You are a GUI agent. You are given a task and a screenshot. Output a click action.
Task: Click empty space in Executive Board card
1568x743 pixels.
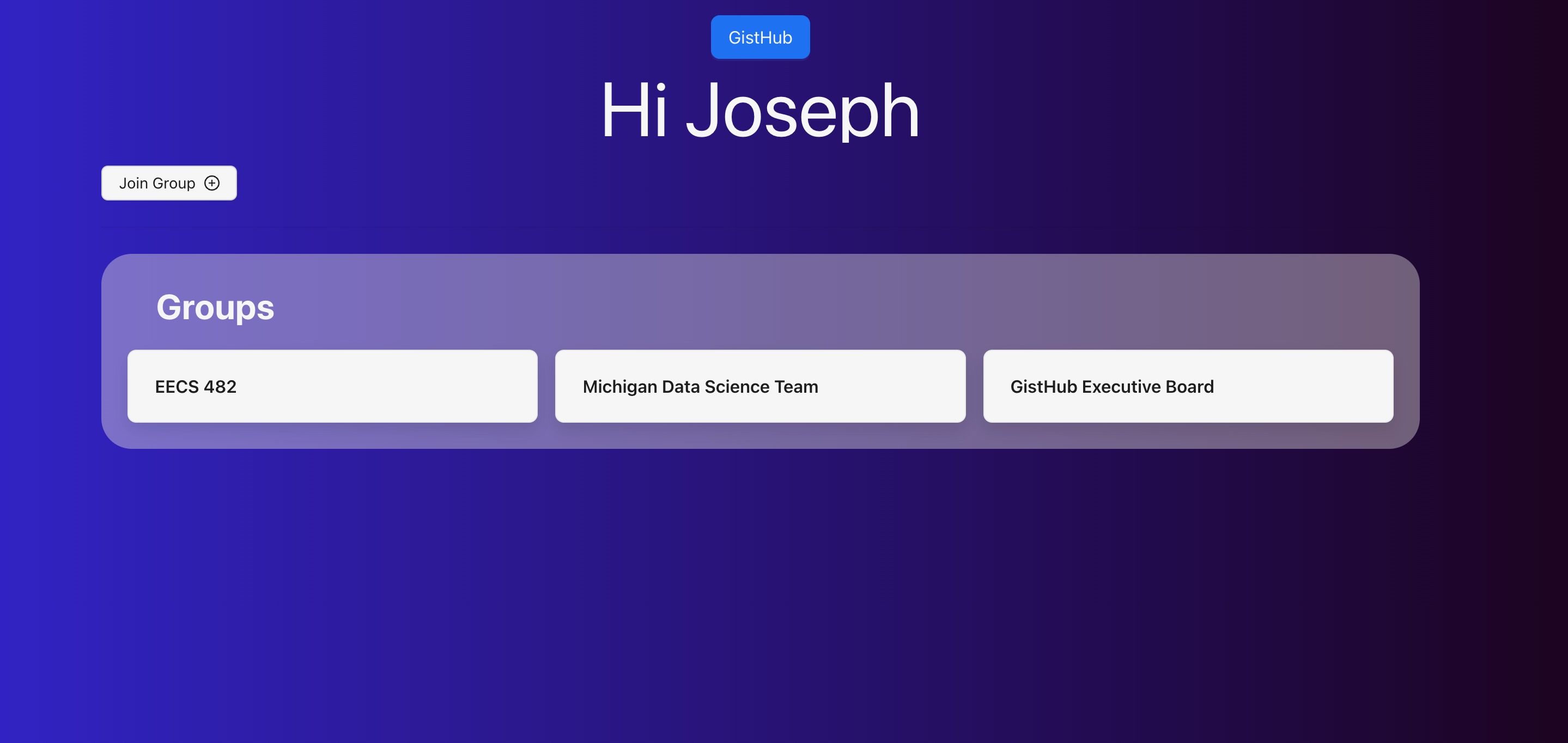pos(1309,386)
